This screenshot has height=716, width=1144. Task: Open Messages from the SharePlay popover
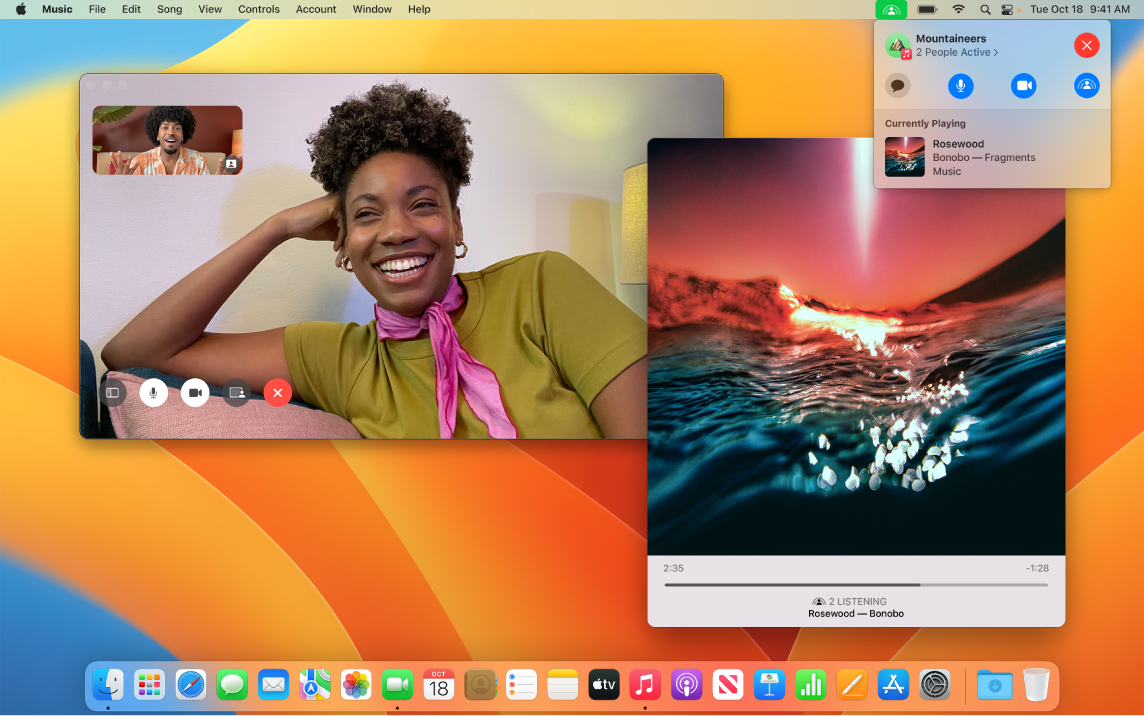[898, 86]
